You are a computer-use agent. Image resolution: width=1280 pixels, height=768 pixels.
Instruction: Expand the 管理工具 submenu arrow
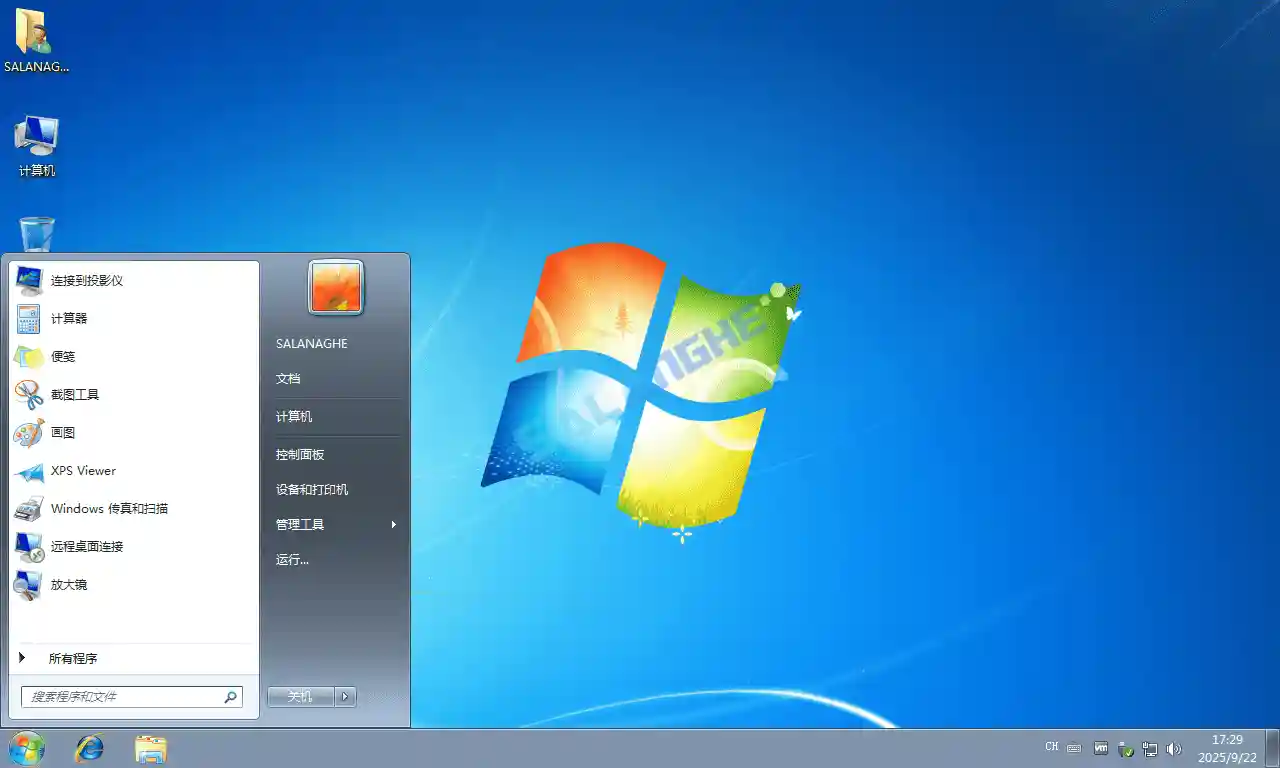(x=392, y=523)
